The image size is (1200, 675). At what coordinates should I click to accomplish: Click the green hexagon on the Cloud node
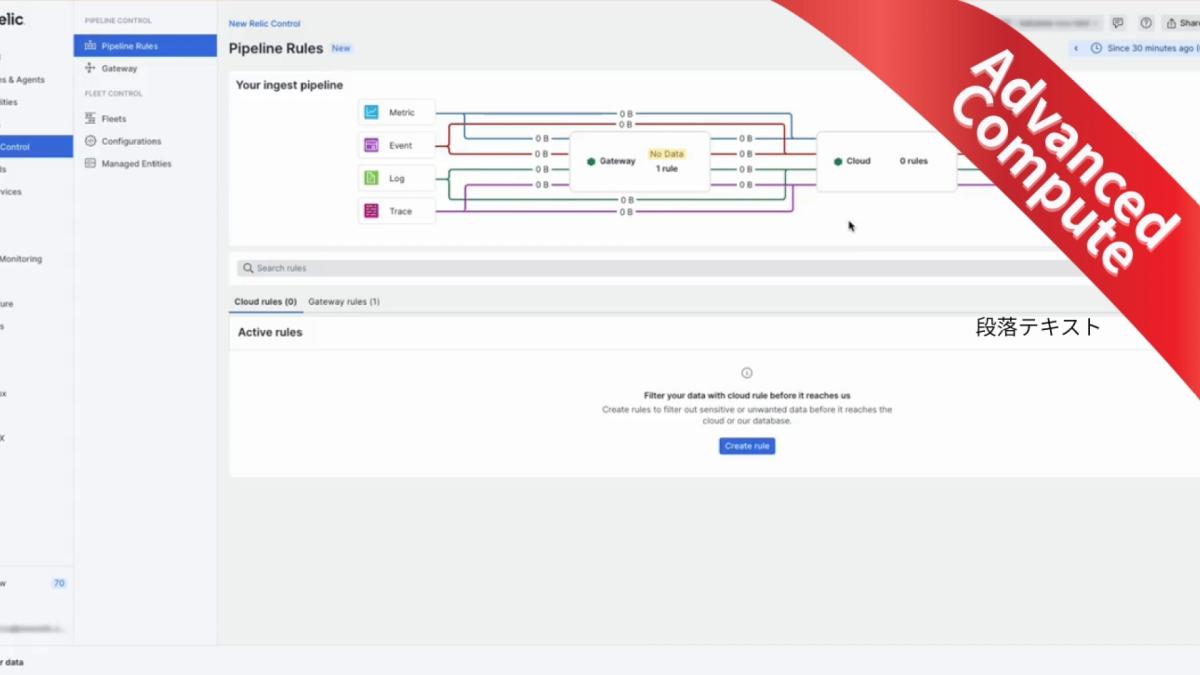pyautogui.click(x=838, y=161)
